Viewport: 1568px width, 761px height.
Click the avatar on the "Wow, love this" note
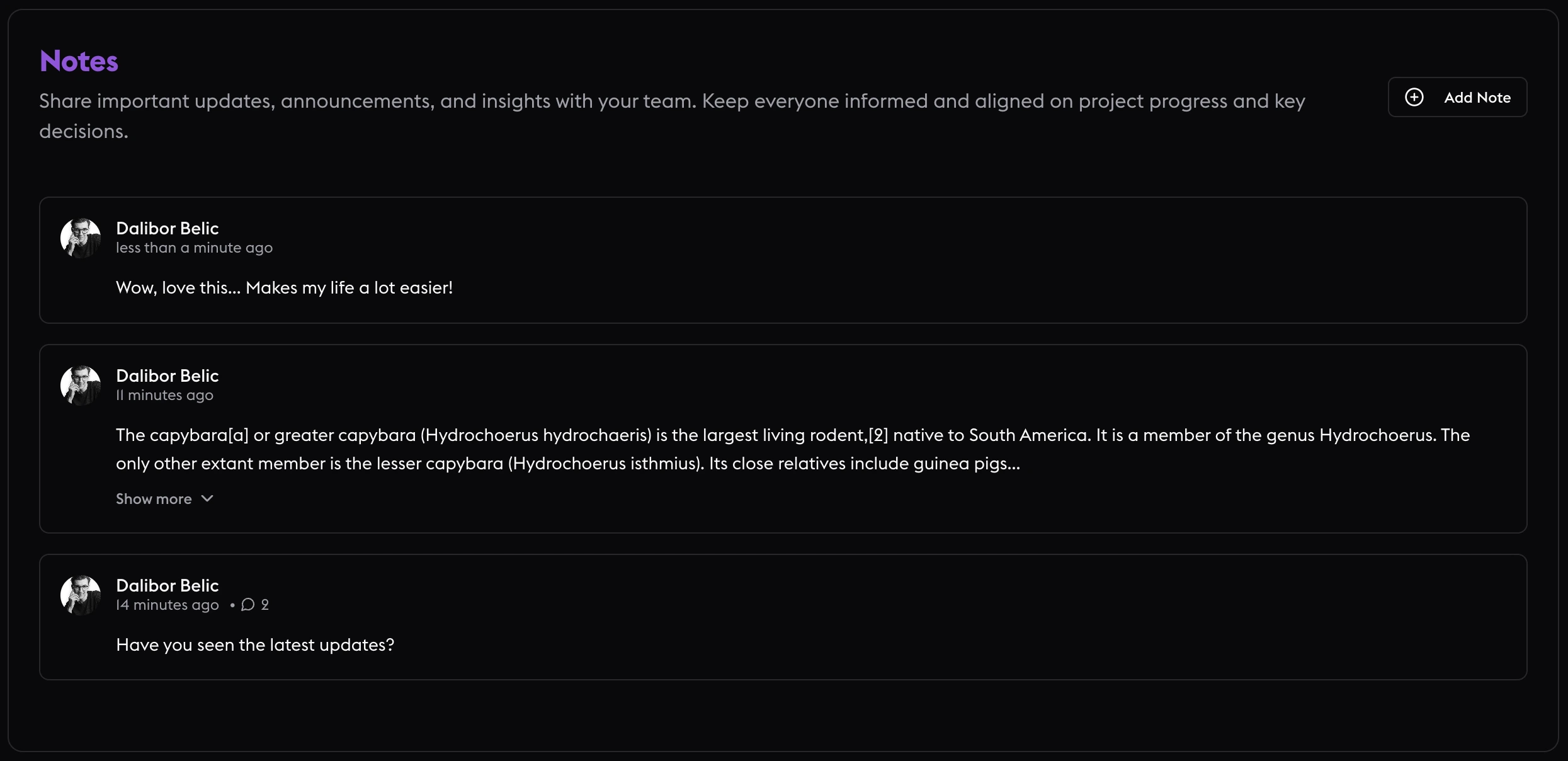pyautogui.click(x=81, y=238)
